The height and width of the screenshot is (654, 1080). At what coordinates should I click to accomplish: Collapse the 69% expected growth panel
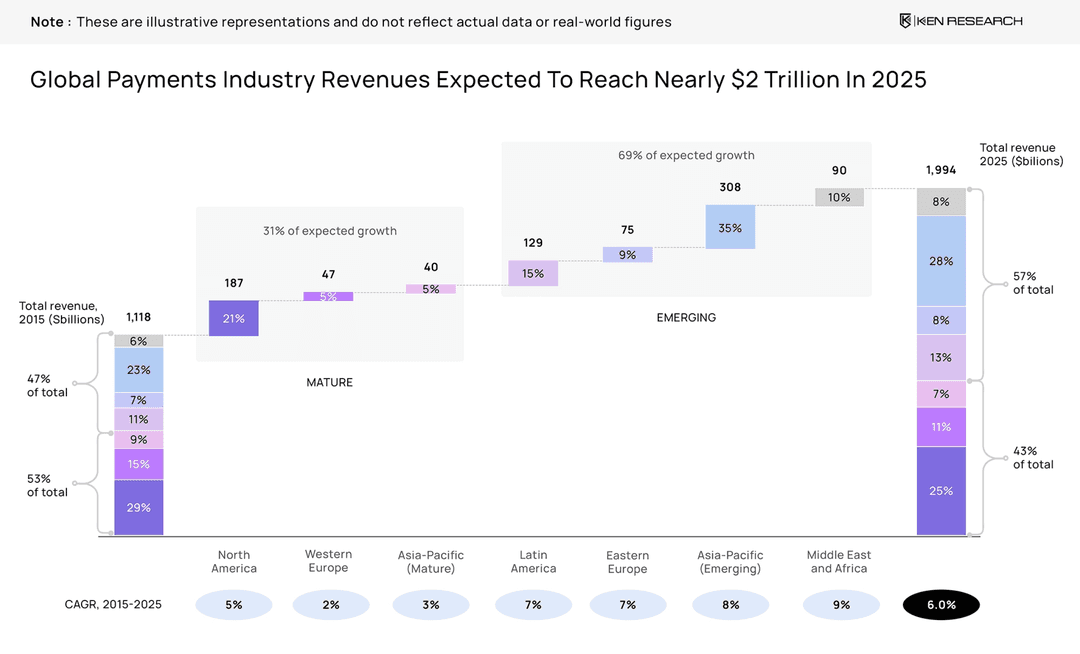[x=687, y=155]
